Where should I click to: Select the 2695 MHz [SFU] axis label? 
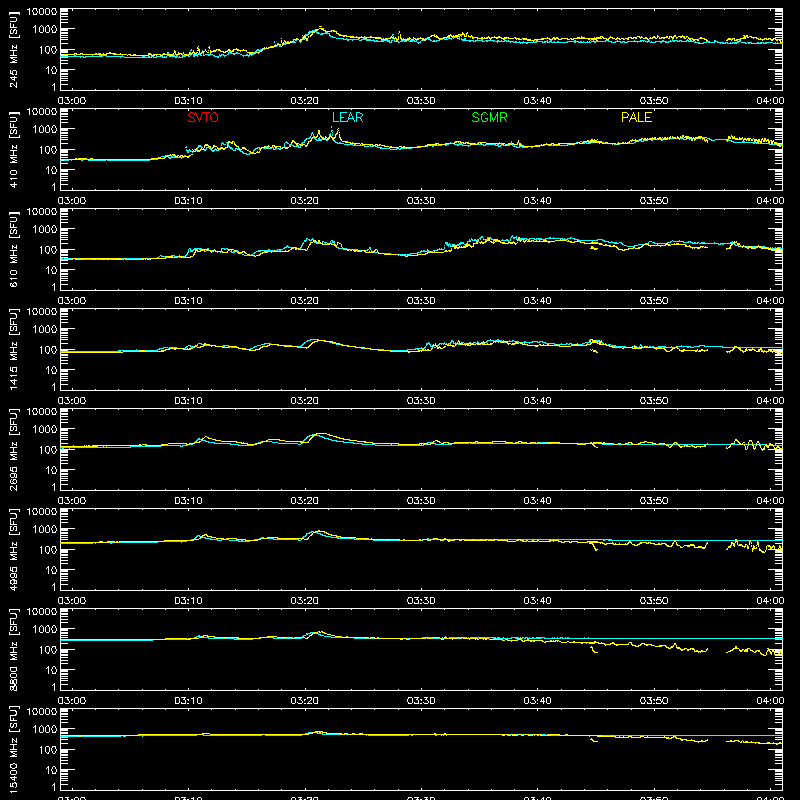click(13, 449)
